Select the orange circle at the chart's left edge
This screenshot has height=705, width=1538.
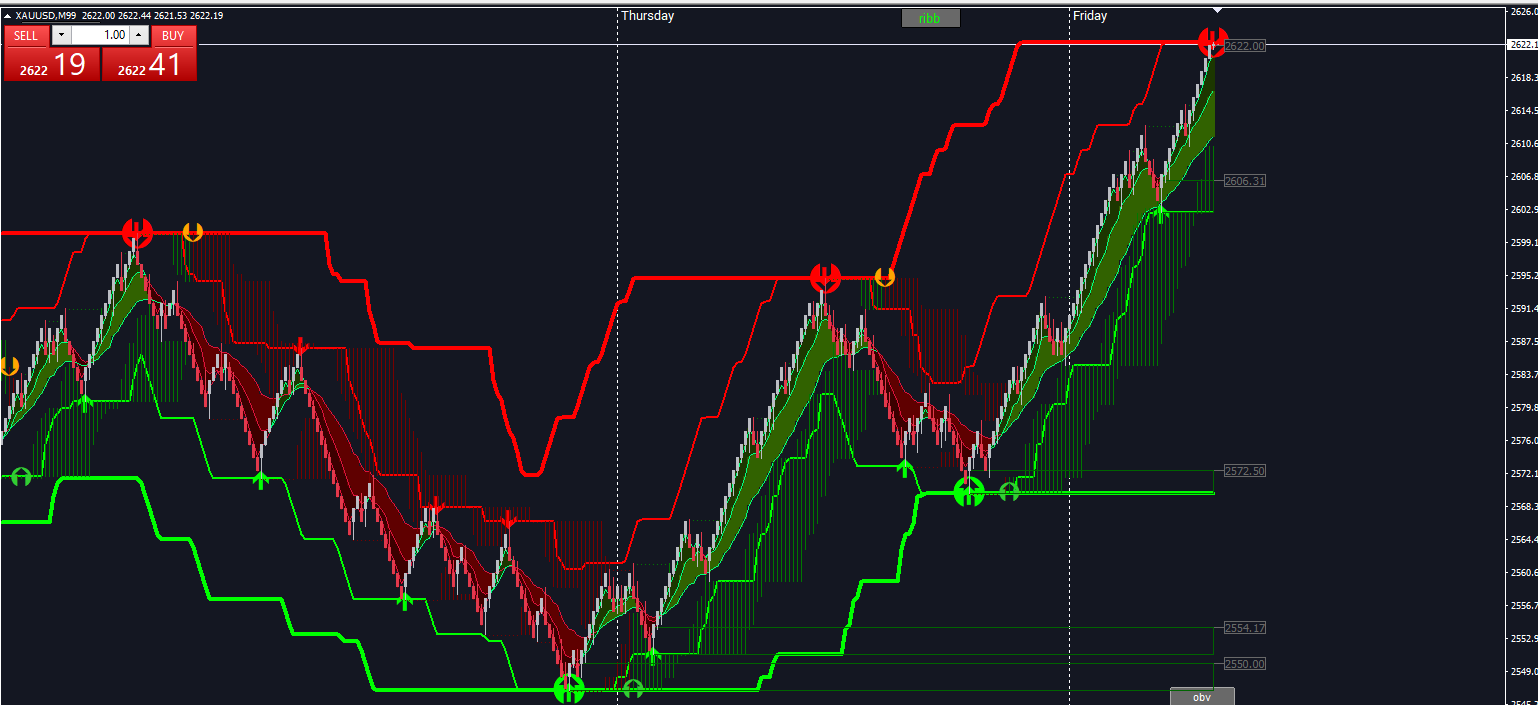(x=9, y=366)
